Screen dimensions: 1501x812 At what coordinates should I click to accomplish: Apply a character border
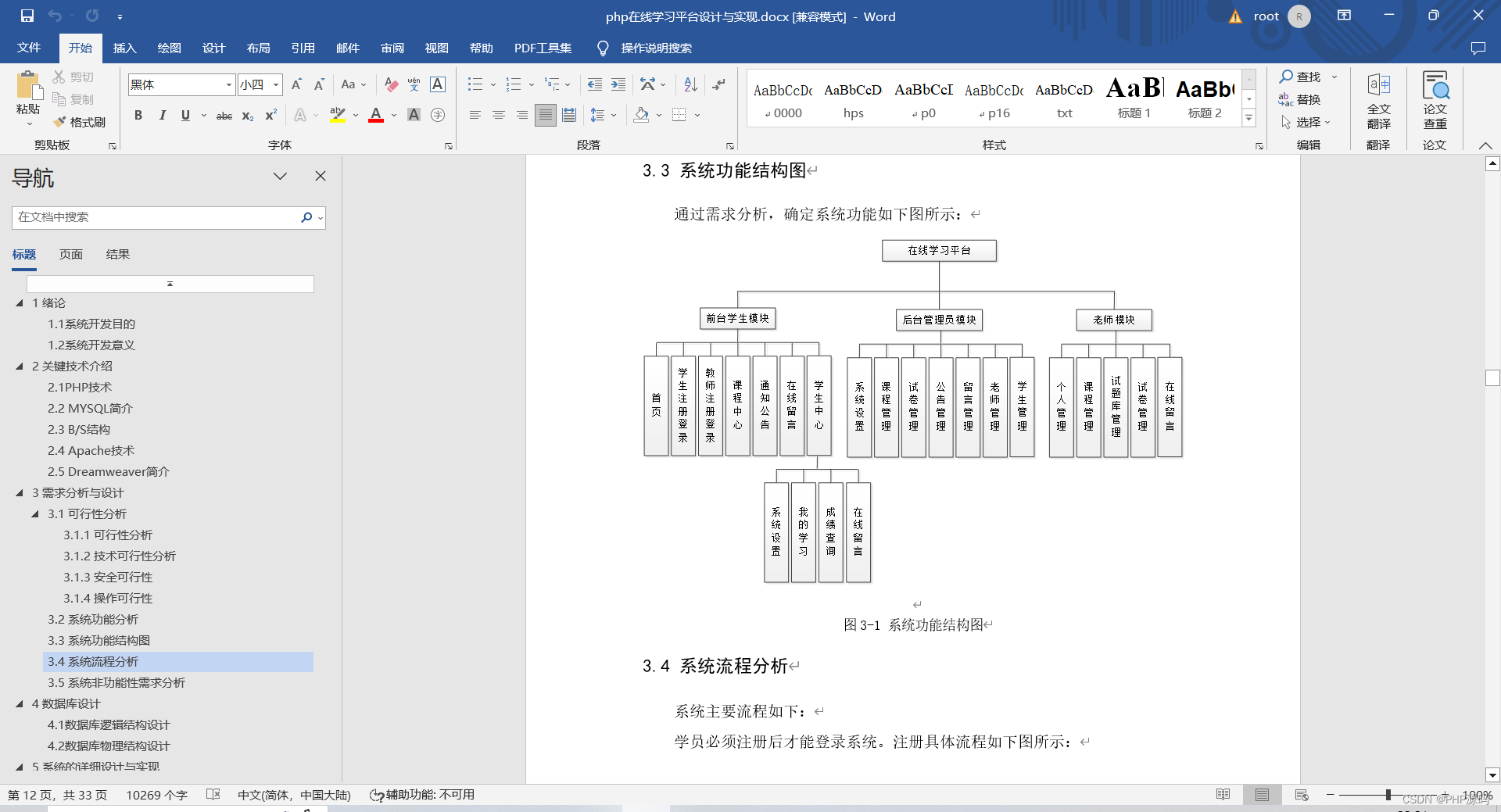[x=438, y=84]
